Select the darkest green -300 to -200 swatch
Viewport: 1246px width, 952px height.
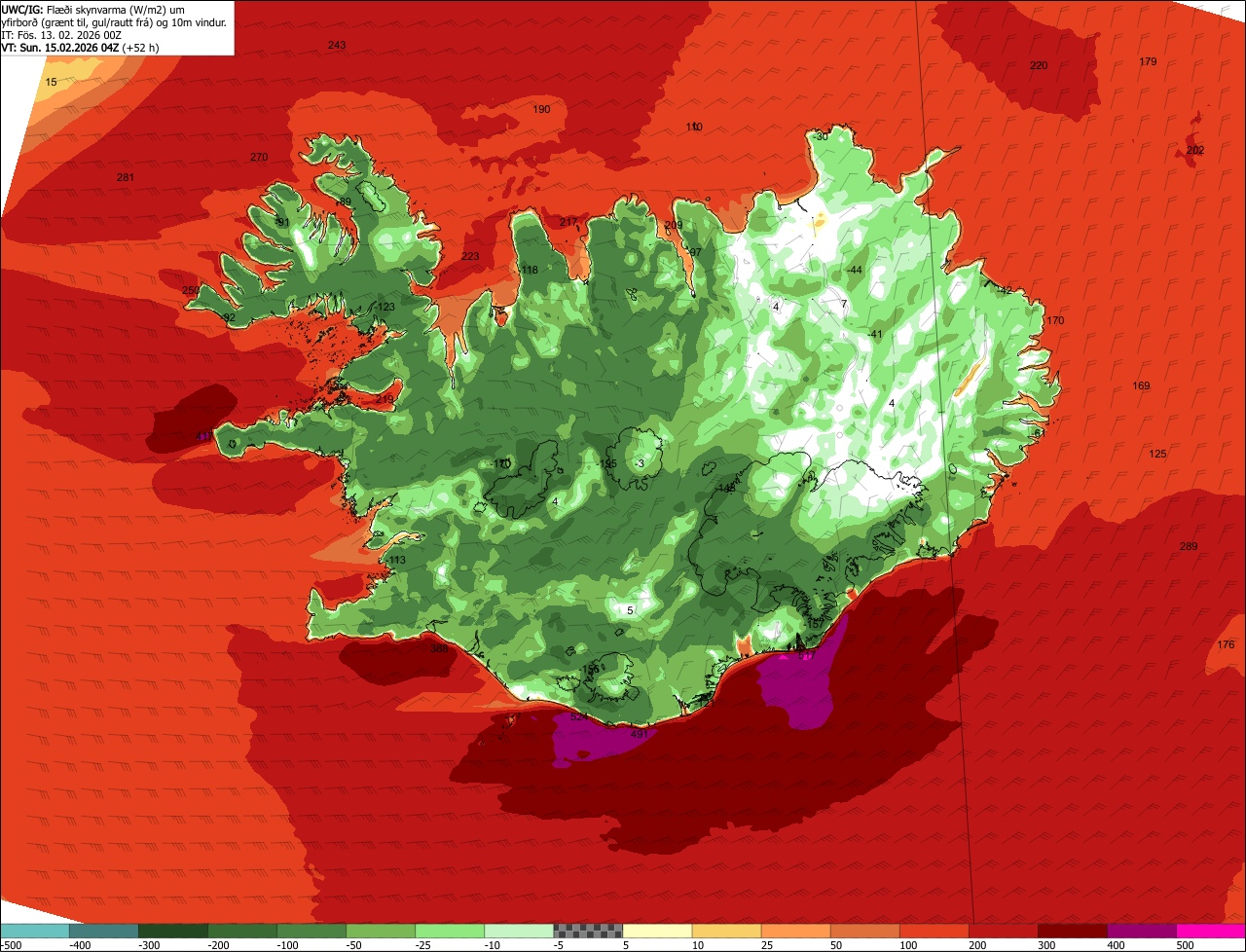click(172, 931)
